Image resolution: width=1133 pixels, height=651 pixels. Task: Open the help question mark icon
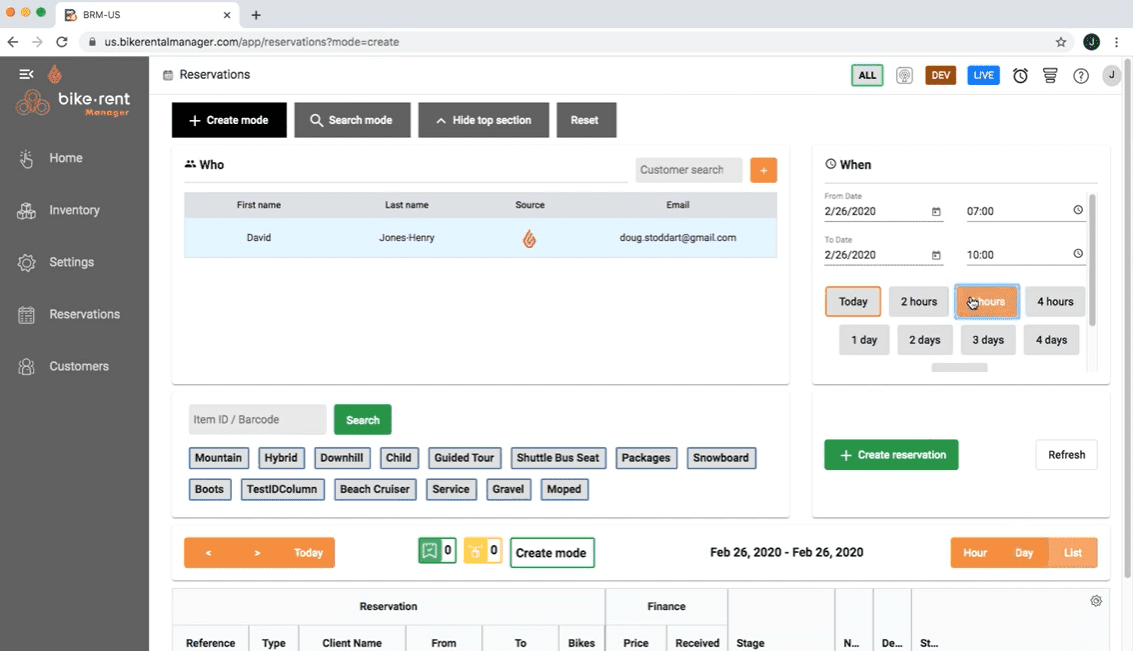[1081, 75]
